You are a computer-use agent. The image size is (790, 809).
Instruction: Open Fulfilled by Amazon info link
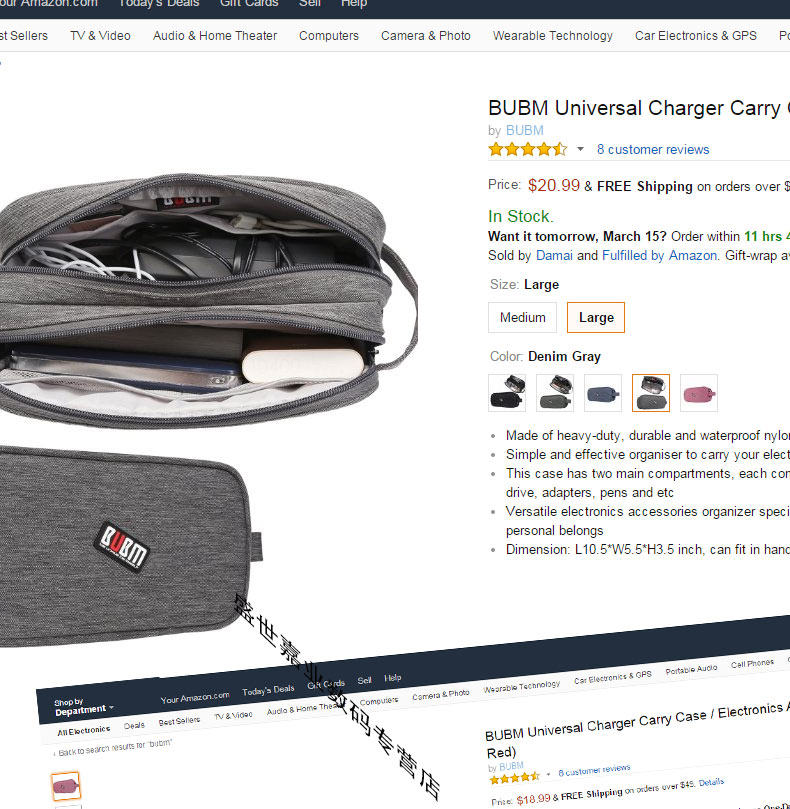659,255
